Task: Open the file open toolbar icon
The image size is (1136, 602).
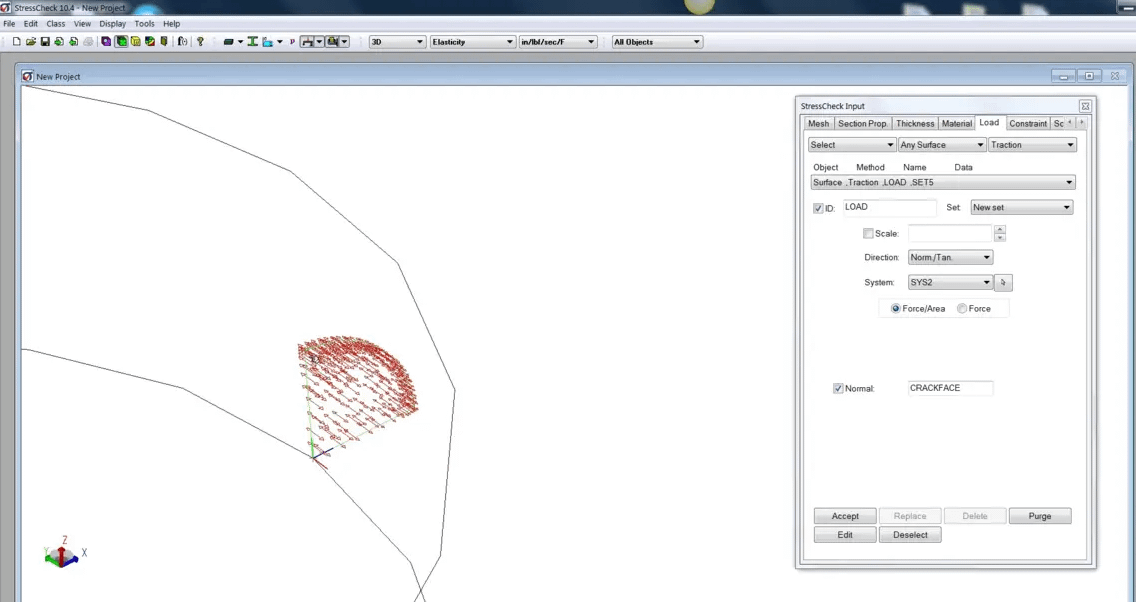Action: coord(31,41)
